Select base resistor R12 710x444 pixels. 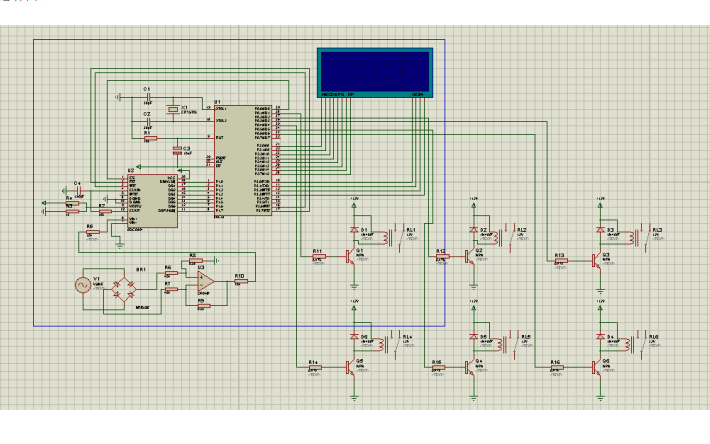(x=442, y=257)
